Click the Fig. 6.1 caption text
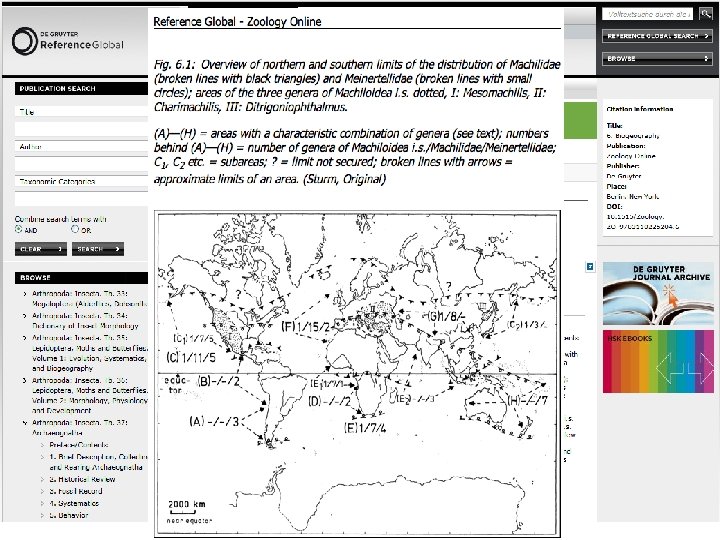720x540 pixels. (357, 86)
